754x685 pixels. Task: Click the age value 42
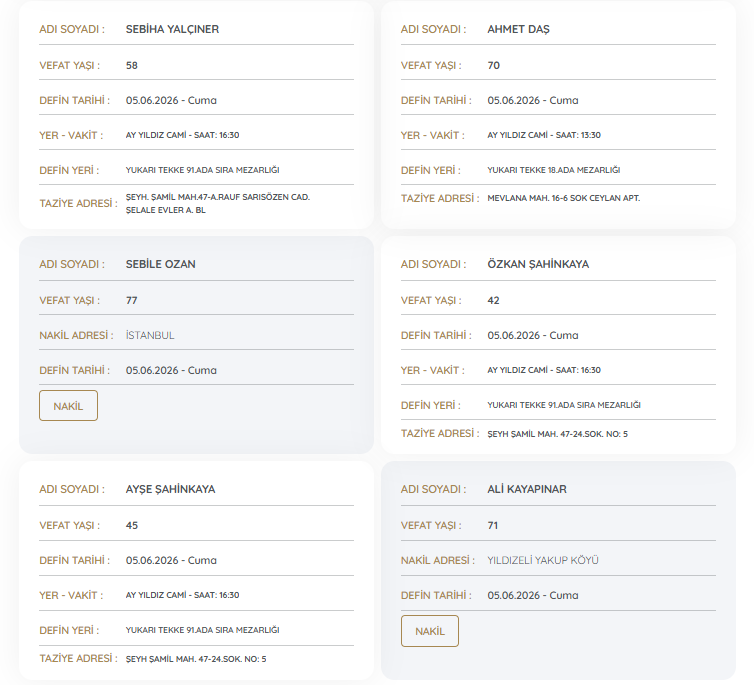pyautogui.click(x=493, y=300)
